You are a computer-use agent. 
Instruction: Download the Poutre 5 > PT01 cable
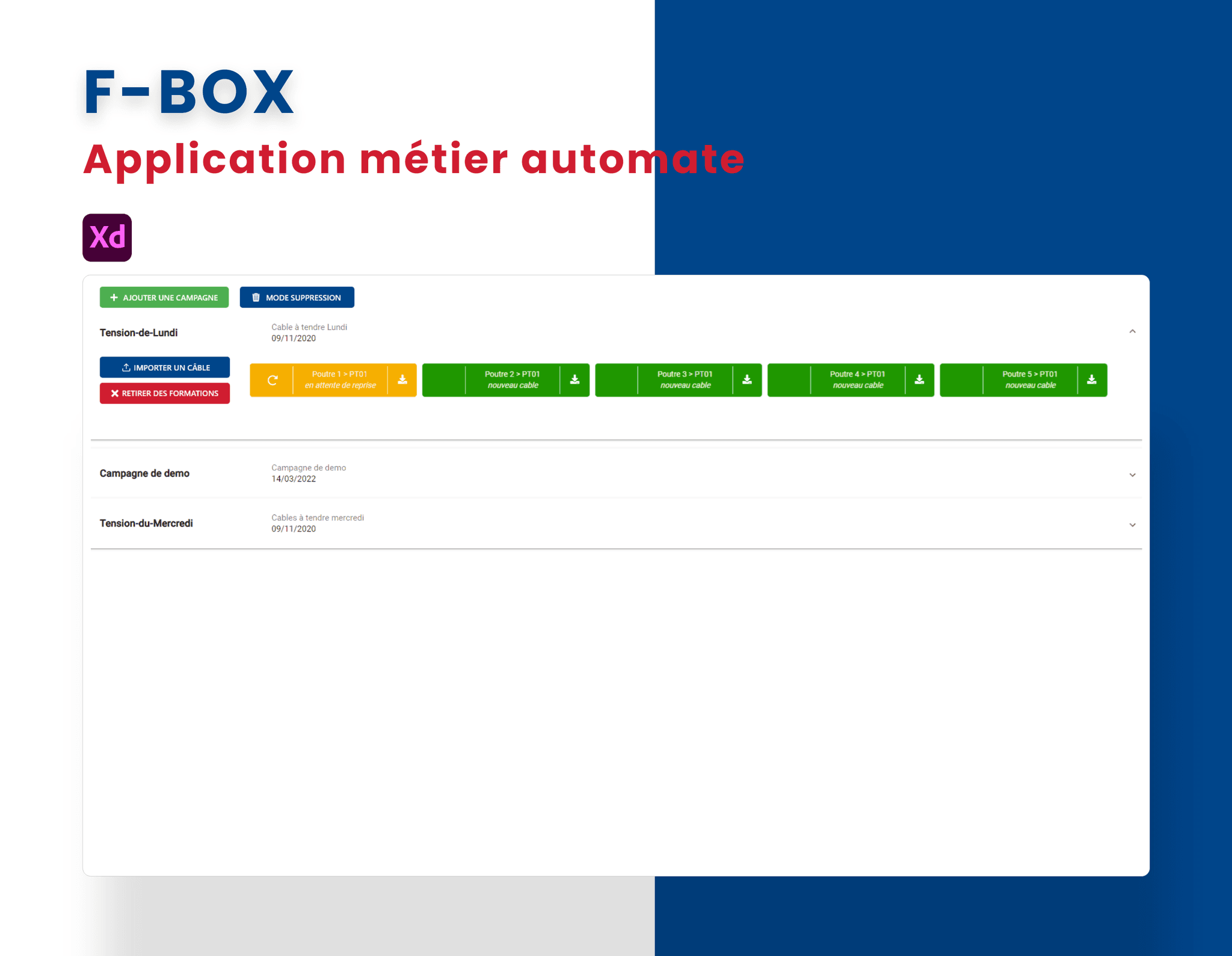1092,380
